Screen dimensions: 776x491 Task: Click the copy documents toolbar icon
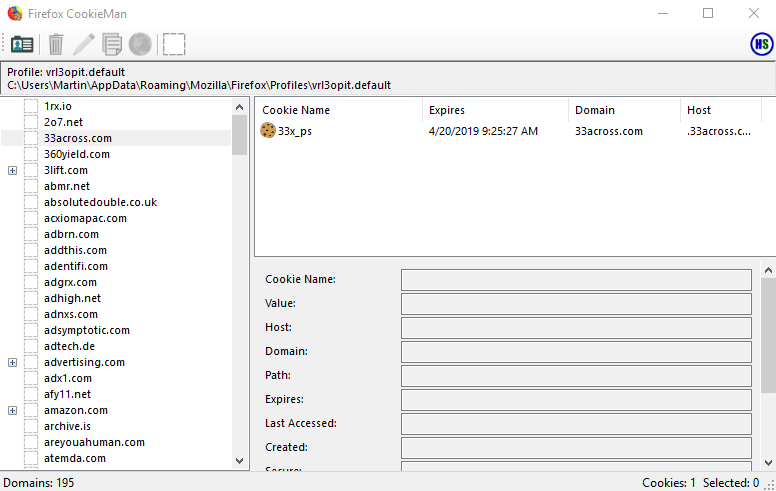112,44
